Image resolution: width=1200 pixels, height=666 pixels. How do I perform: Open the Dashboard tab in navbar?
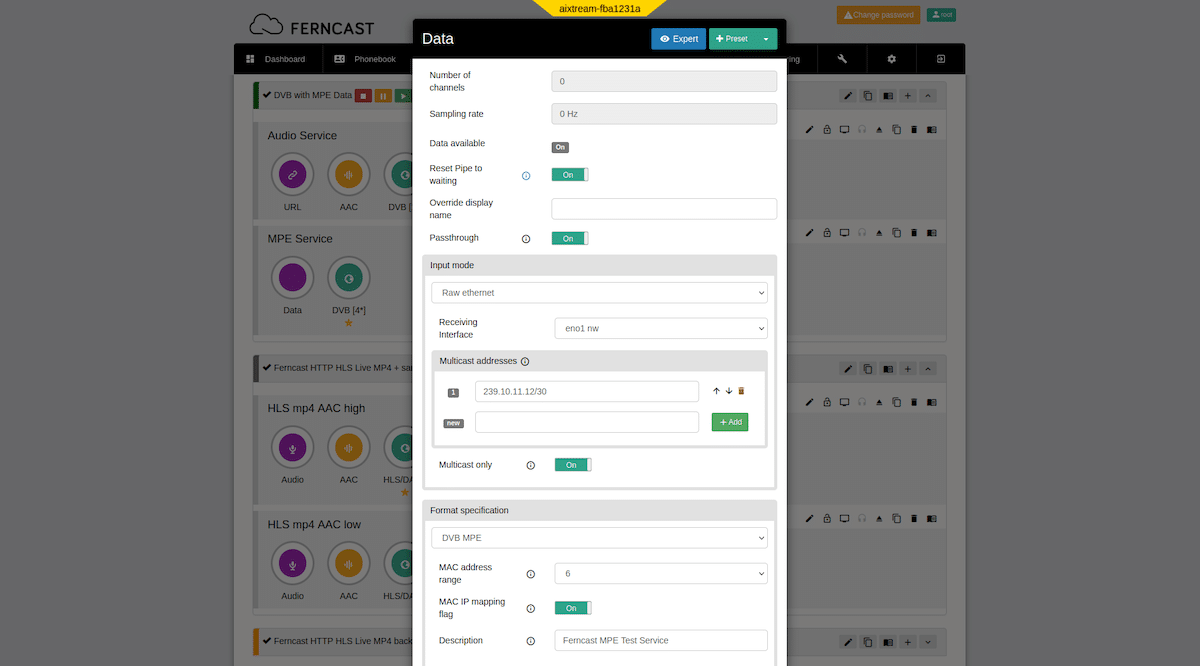[276, 59]
